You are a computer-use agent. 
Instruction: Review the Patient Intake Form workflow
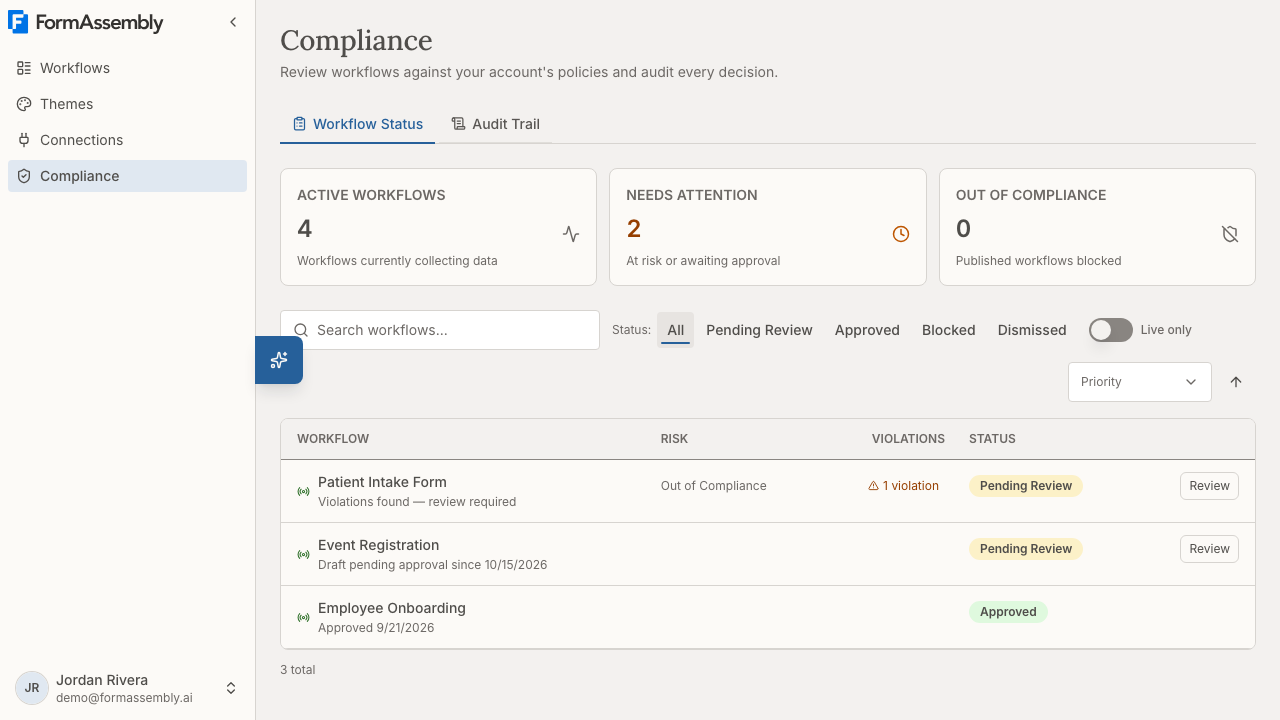(1209, 486)
